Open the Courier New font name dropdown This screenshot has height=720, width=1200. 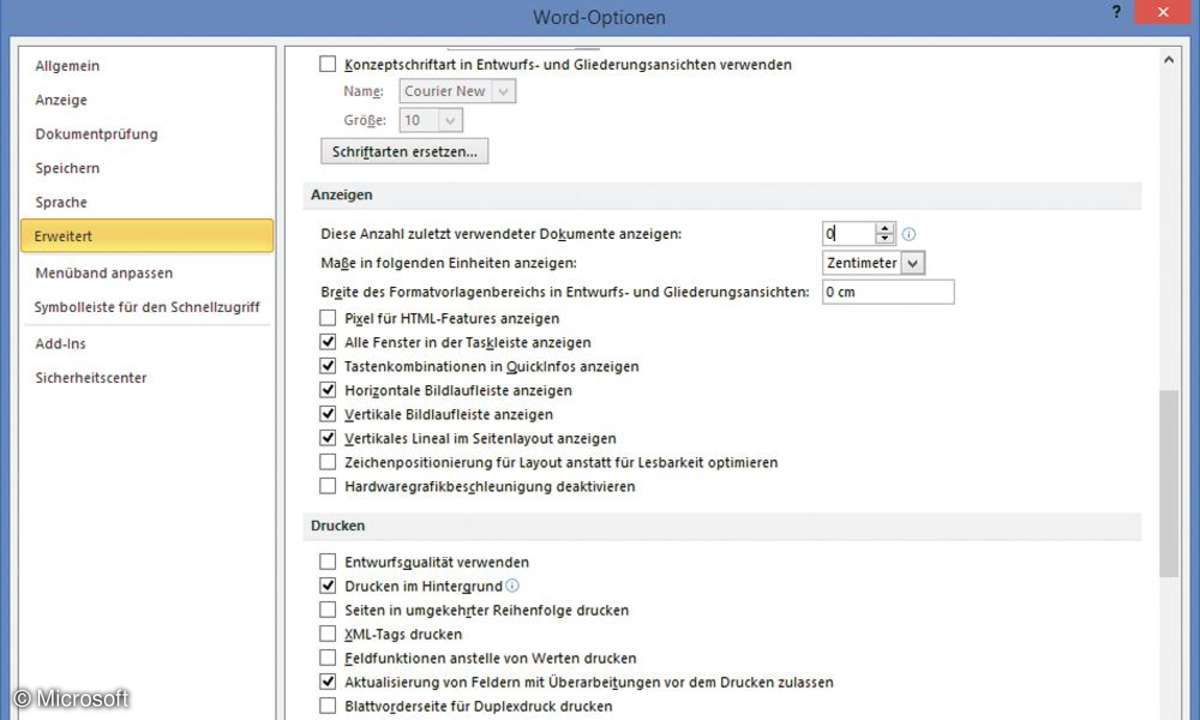504,91
